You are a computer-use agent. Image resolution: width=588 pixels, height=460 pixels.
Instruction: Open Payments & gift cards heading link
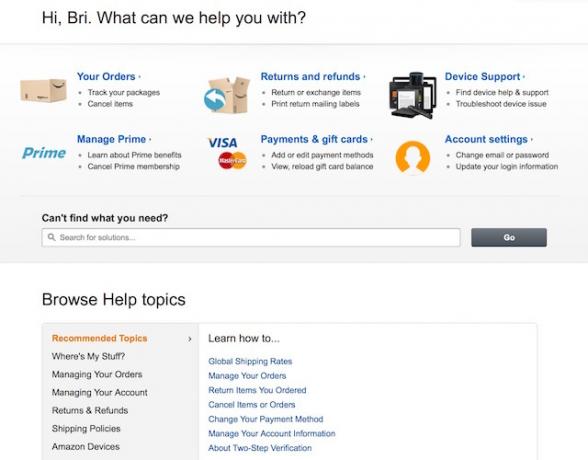[314, 139]
